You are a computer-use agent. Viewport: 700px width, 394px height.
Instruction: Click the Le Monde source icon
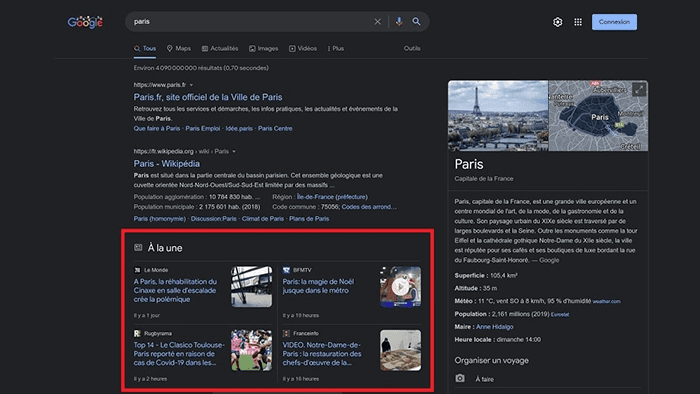(137, 270)
